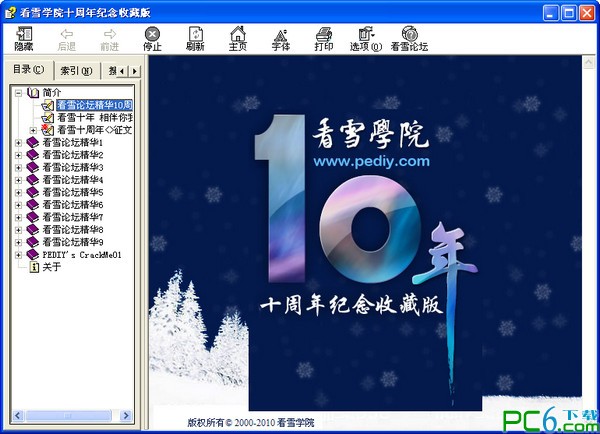The height and width of the screenshot is (434, 600).
Task: Click the purple book icon of 看雪论坛精华3
Action: click(x=33, y=168)
